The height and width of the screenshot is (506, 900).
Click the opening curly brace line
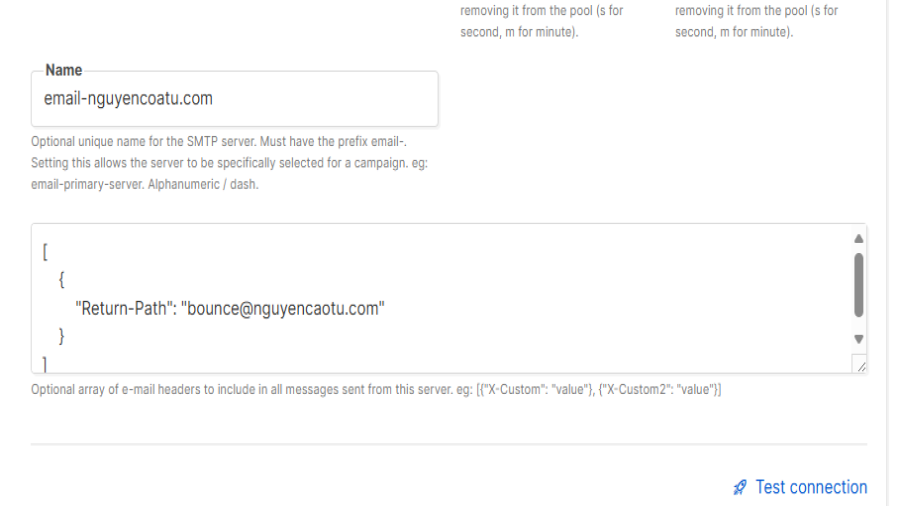61,280
